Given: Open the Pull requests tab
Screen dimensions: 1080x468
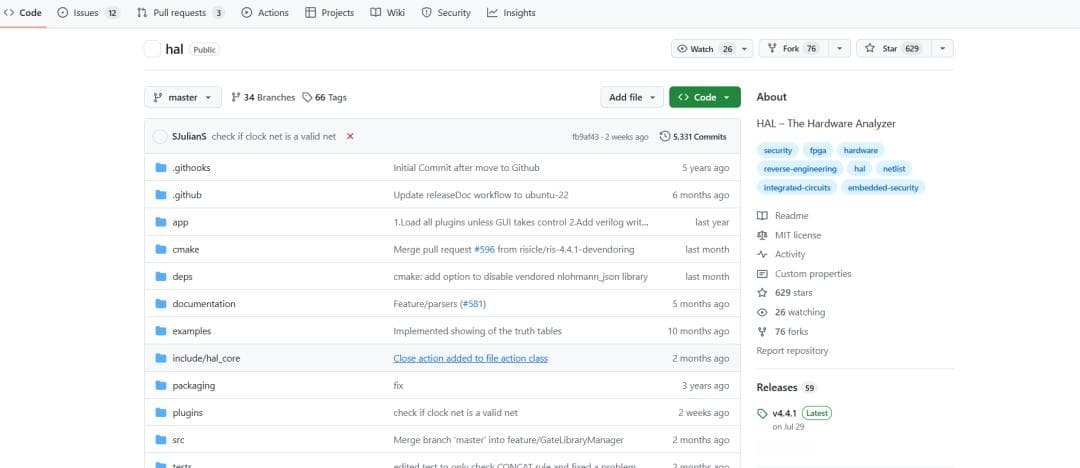Looking at the screenshot, I should [x=180, y=12].
